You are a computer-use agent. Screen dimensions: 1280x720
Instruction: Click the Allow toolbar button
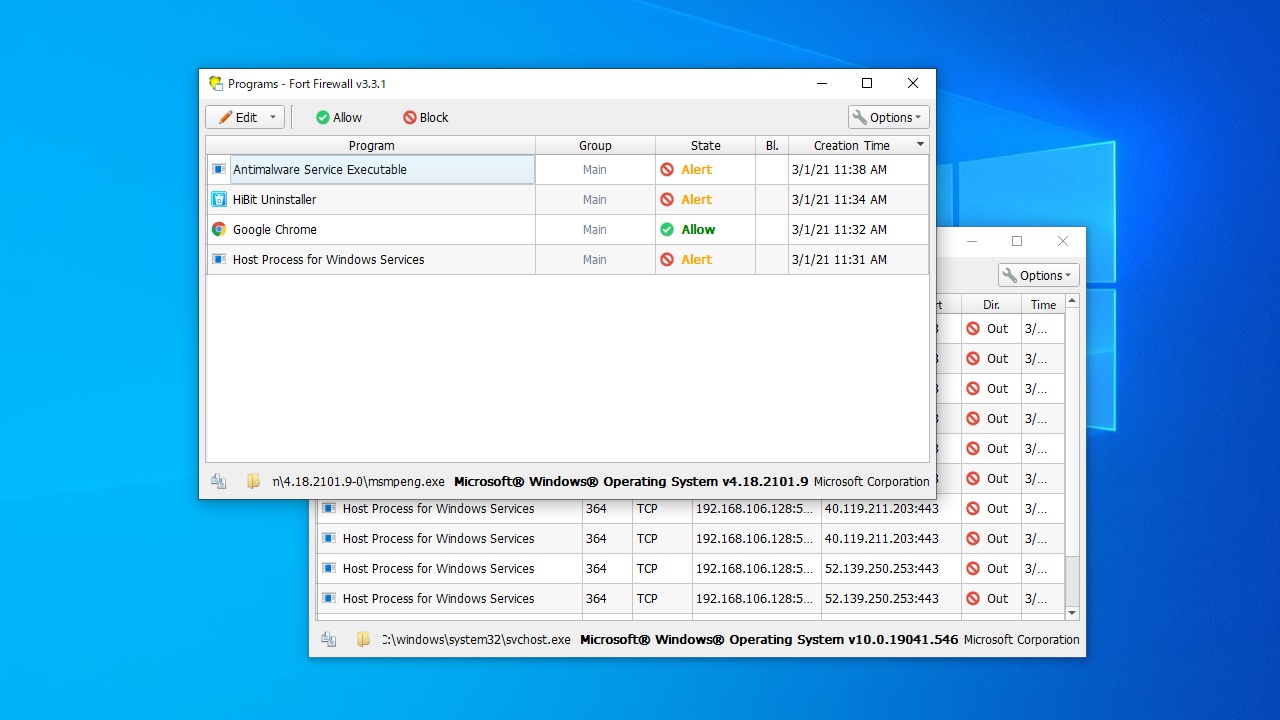339,117
